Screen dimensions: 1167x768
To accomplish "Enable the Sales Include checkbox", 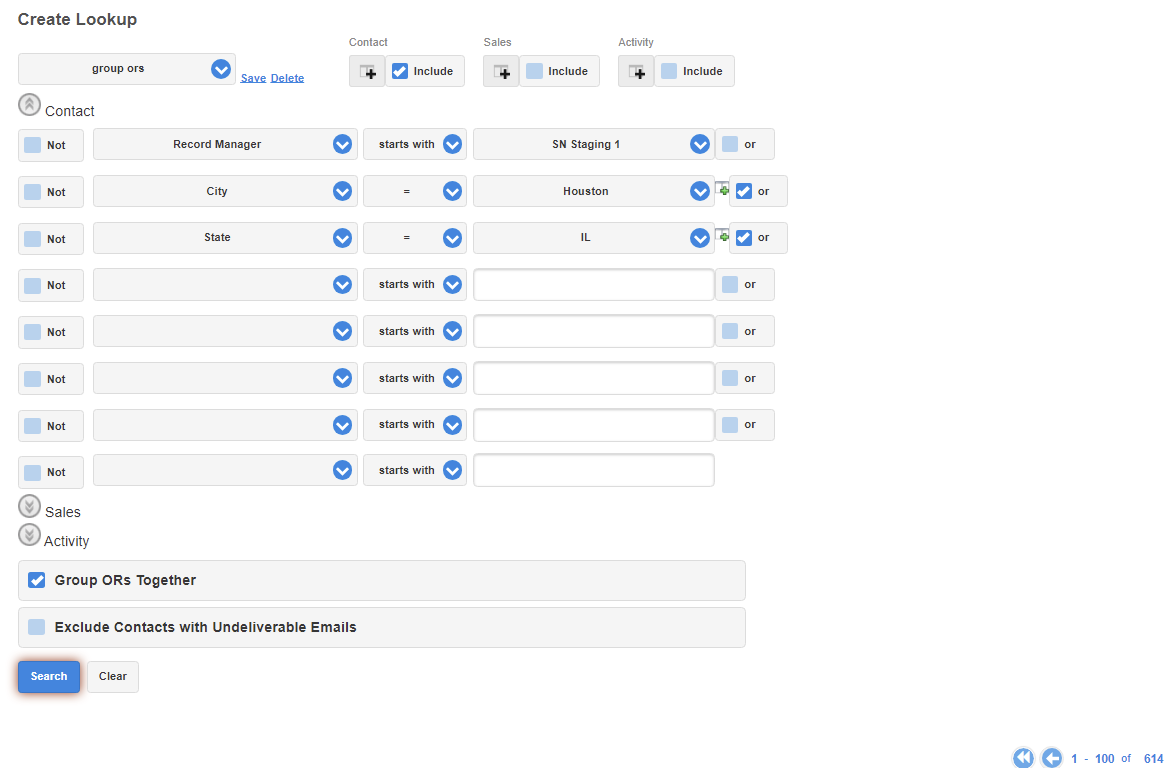I will (x=535, y=71).
